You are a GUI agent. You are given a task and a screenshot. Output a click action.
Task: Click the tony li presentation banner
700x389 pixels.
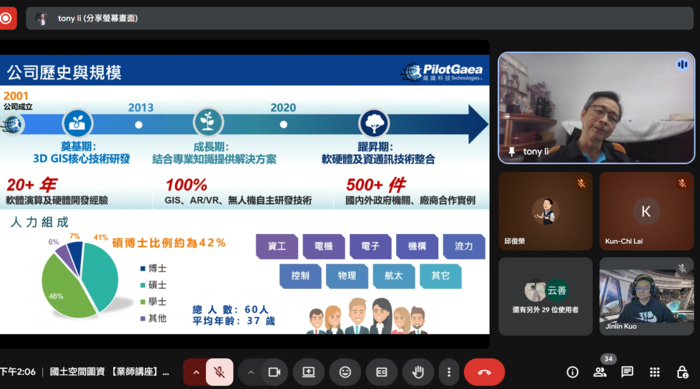(x=359, y=18)
